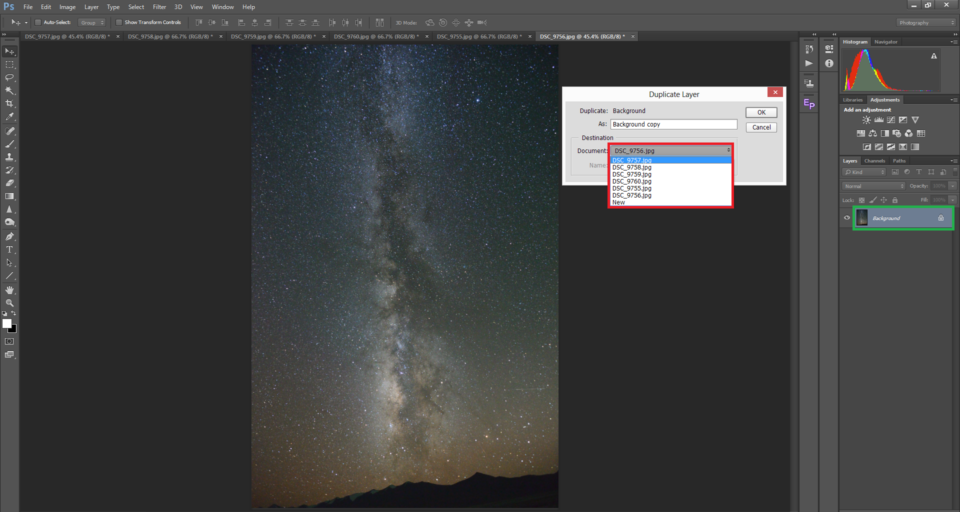Open the purple EP extension panel icon
960x512 pixels.
tap(809, 103)
